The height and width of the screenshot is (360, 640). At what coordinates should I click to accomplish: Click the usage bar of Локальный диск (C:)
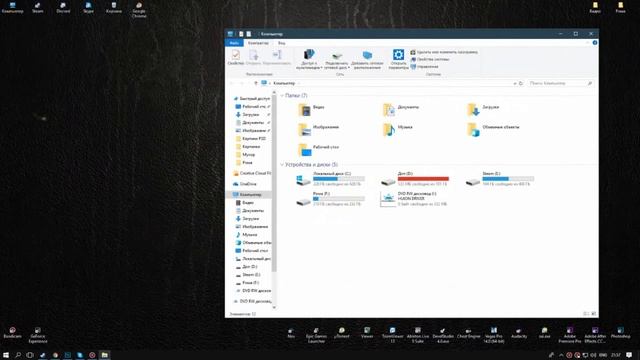coord(338,179)
